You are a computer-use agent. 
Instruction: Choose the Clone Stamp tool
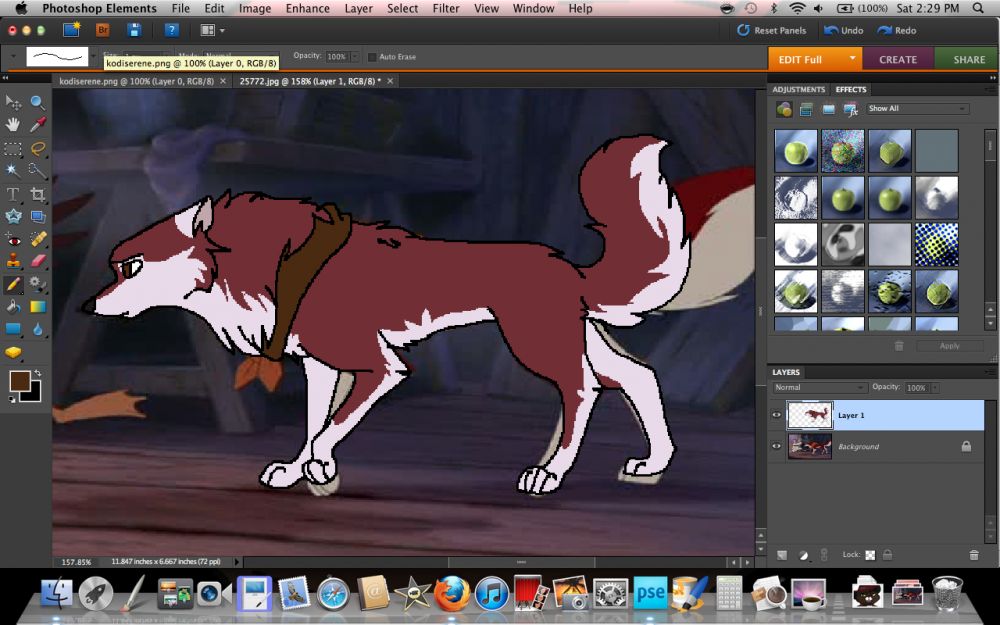[13, 261]
